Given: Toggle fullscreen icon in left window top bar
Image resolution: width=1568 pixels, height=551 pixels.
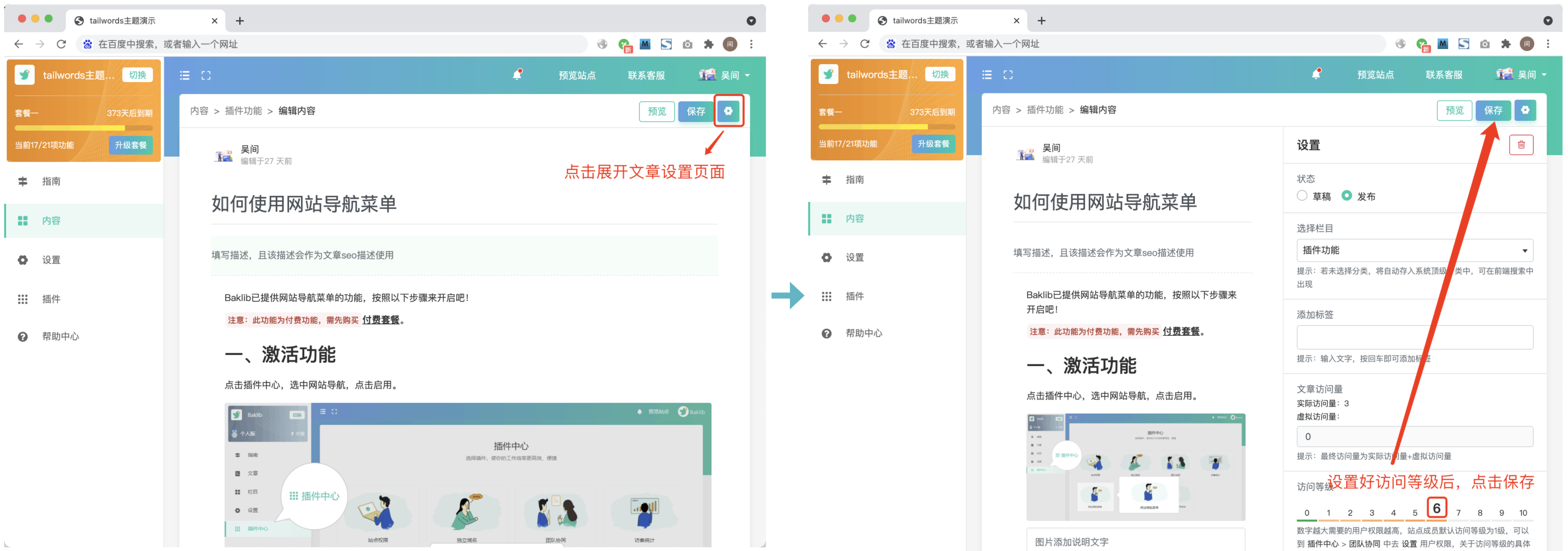Looking at the screenshot, I should coord(206,76).
